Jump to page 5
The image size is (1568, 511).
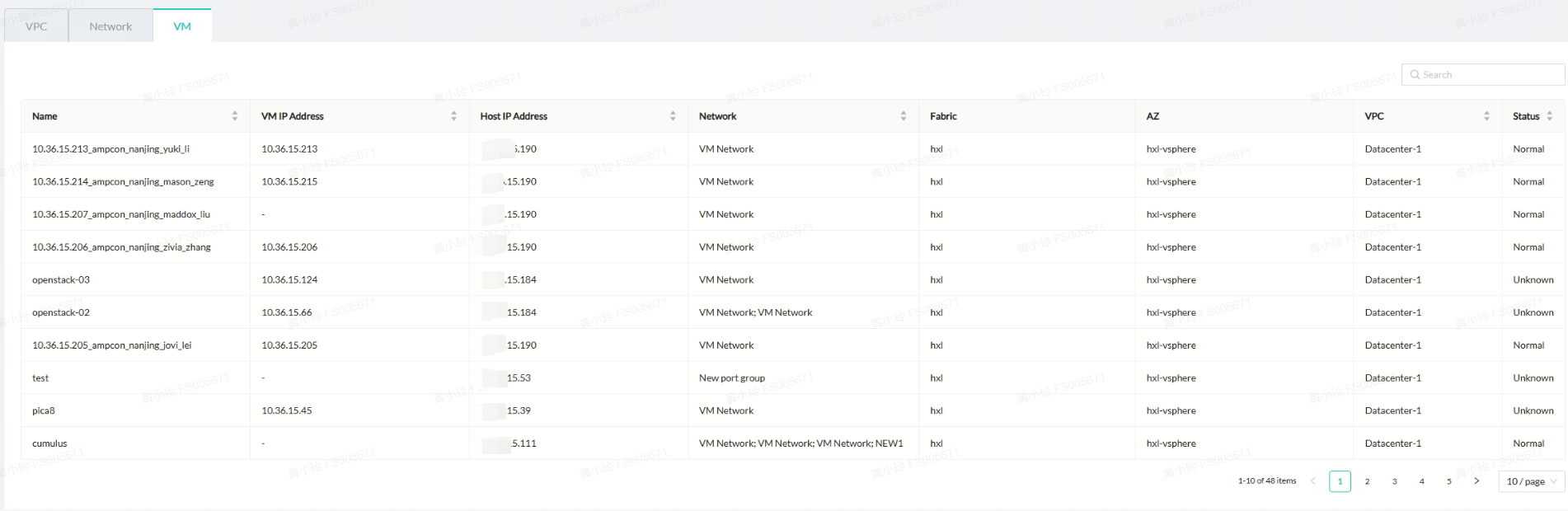(x=1448, y=481)
